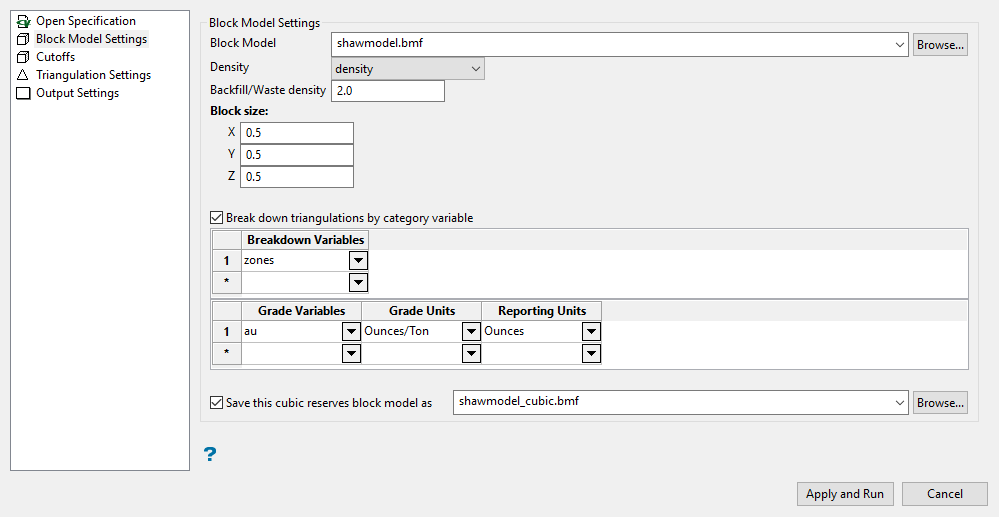Switch to Output Settings page
The image size is (999, 517).
pos(77,93)
